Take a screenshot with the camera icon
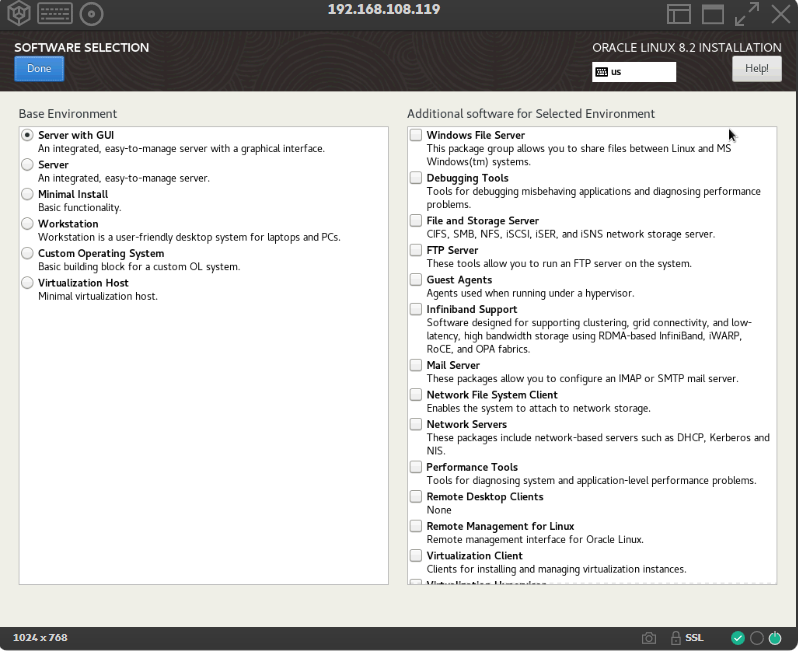 (x=648, y=638)
